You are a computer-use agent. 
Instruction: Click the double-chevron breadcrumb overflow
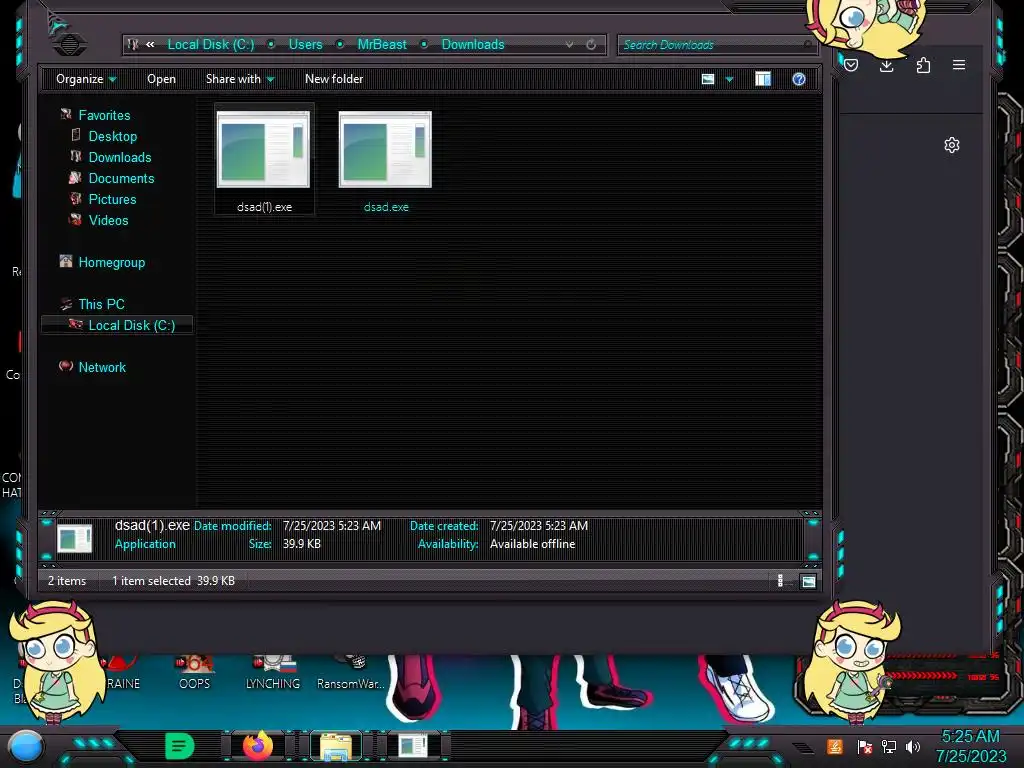click(x=150, y=44)
